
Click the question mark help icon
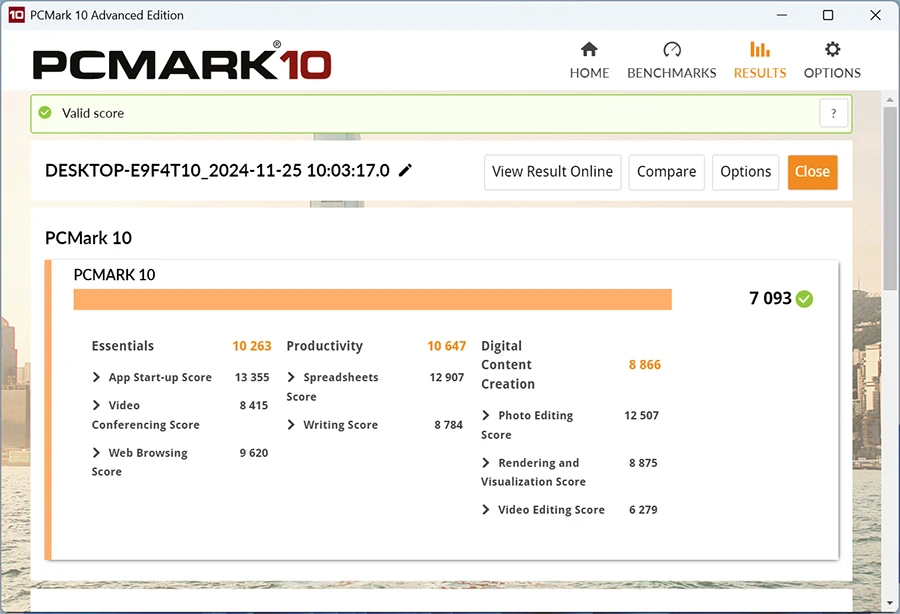(833, 113)
